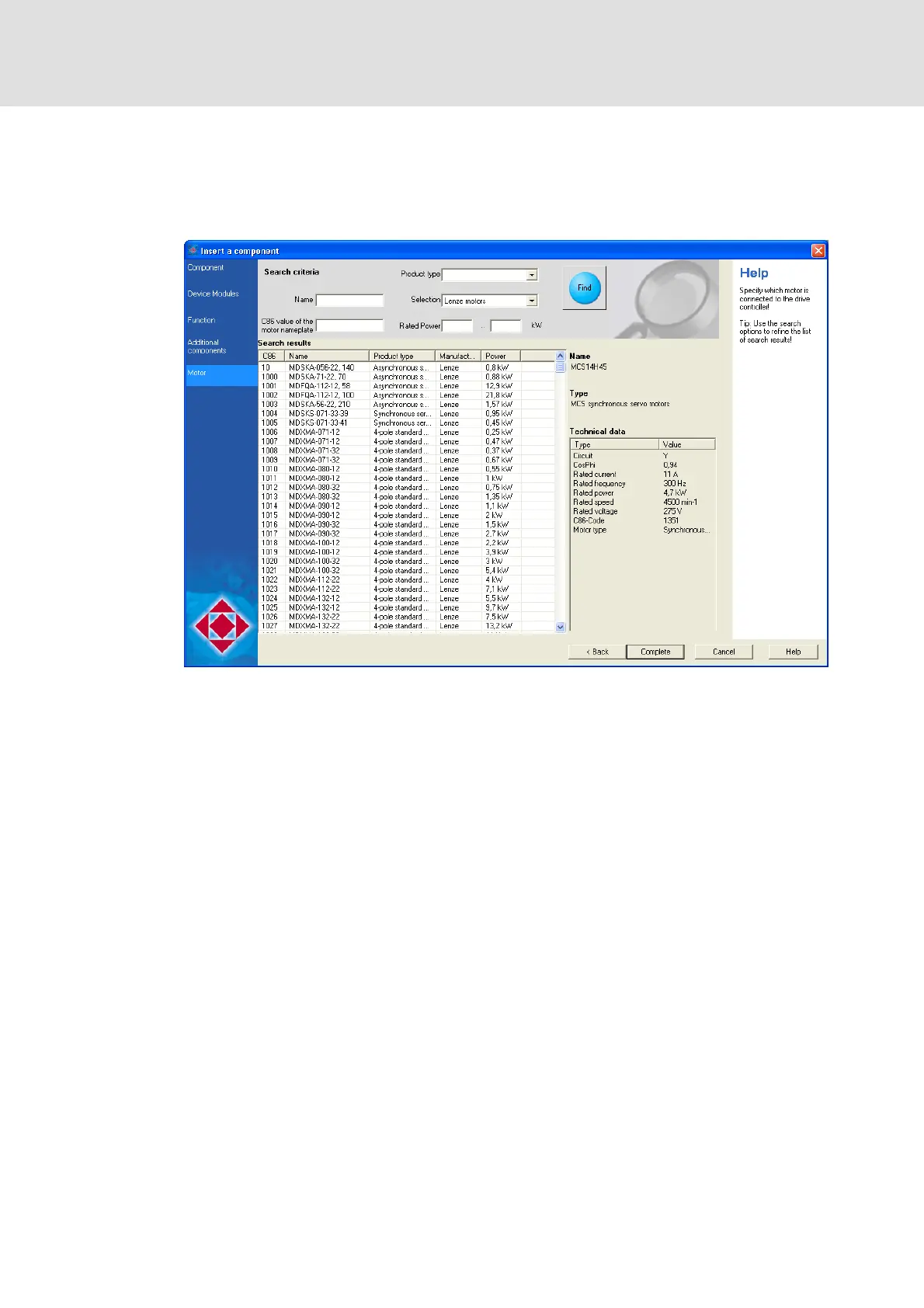Sort results by the Name column header
Image resolution: width=924 pixels, height=1308 pixels.
point(327,356)
